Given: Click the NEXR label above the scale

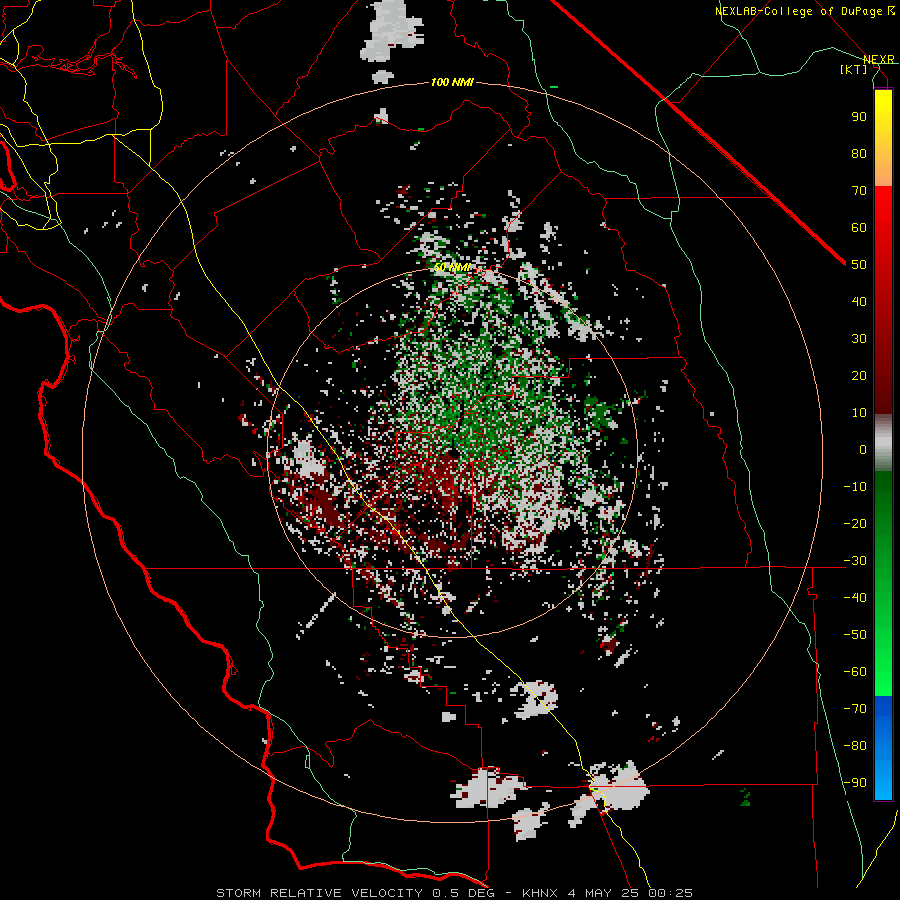Looking at the screenshot, I should click(x=879, y=59).
